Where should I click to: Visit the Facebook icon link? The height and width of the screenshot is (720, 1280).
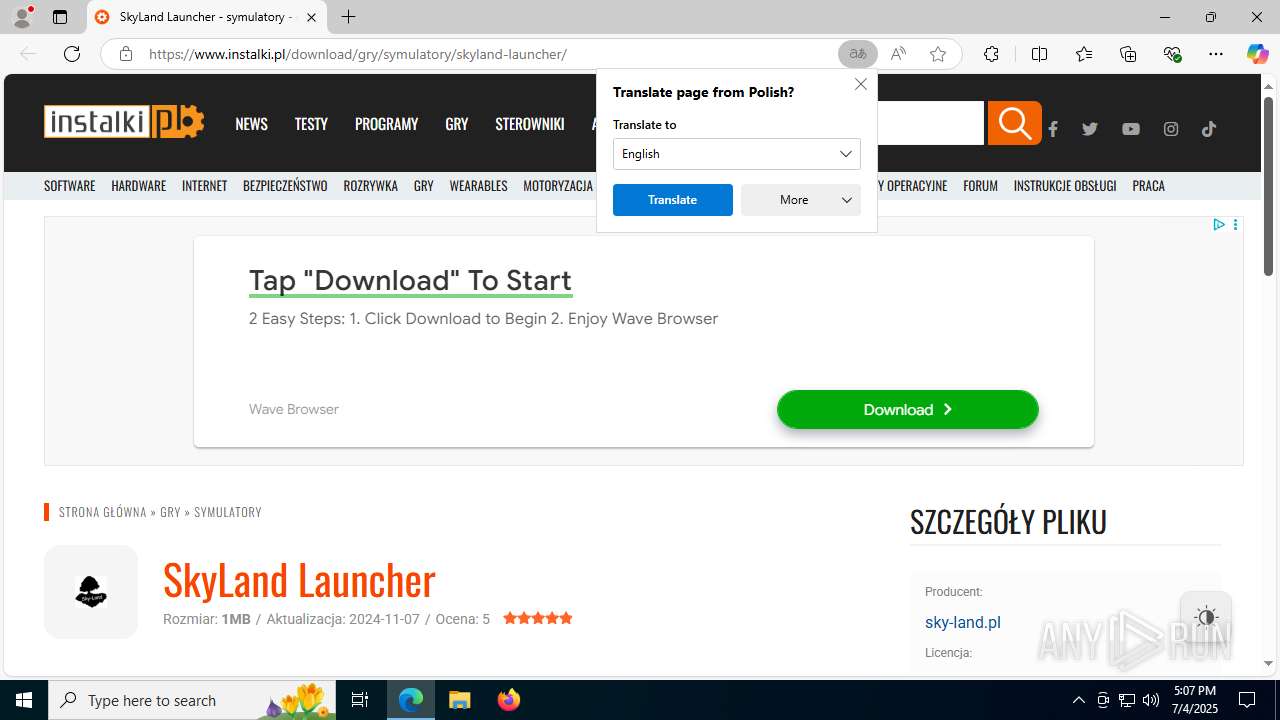pos(1053,129)
